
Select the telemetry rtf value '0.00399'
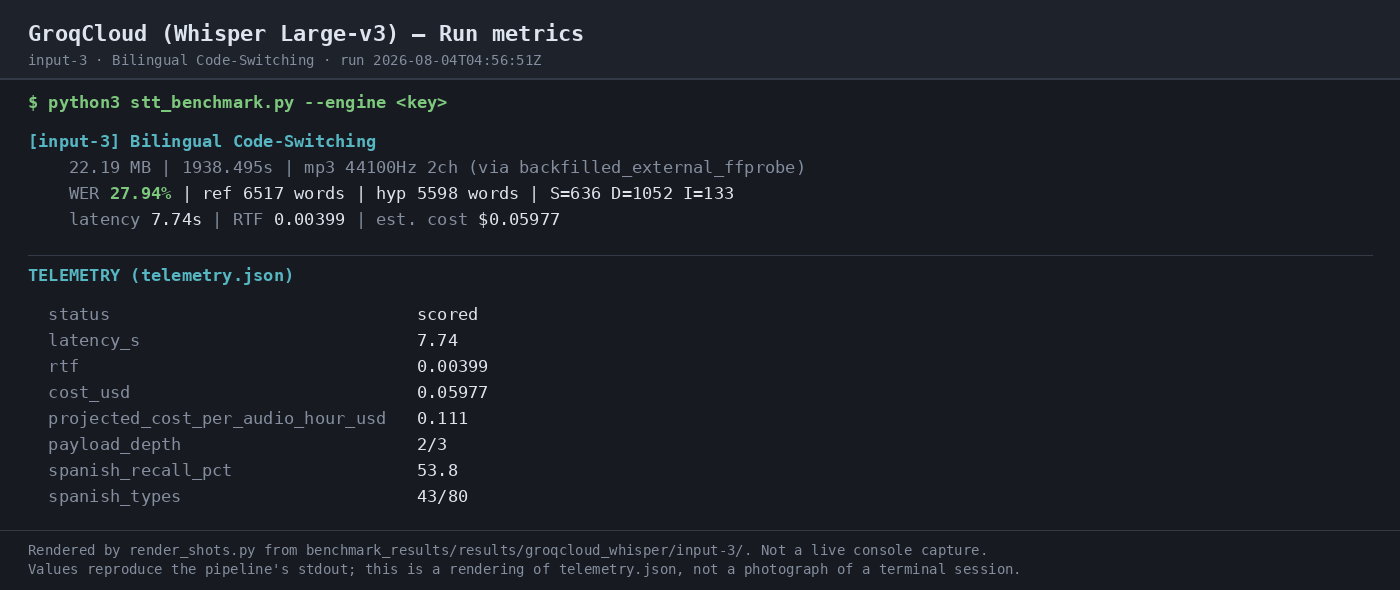pyautogui.click(x=452, y=367)
